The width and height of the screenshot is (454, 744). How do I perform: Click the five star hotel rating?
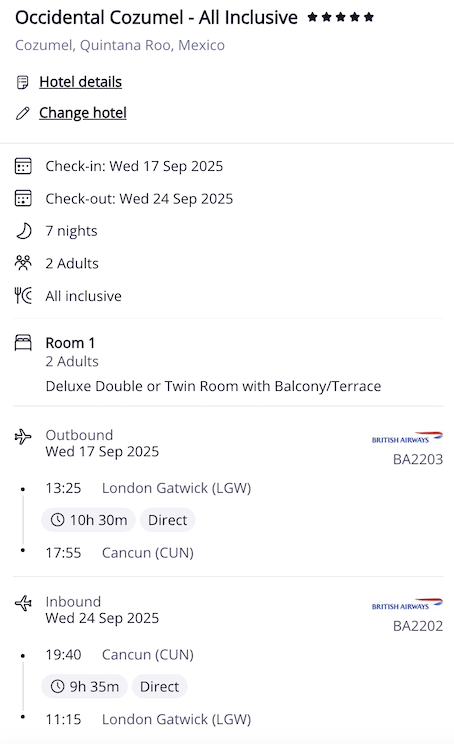341,18
